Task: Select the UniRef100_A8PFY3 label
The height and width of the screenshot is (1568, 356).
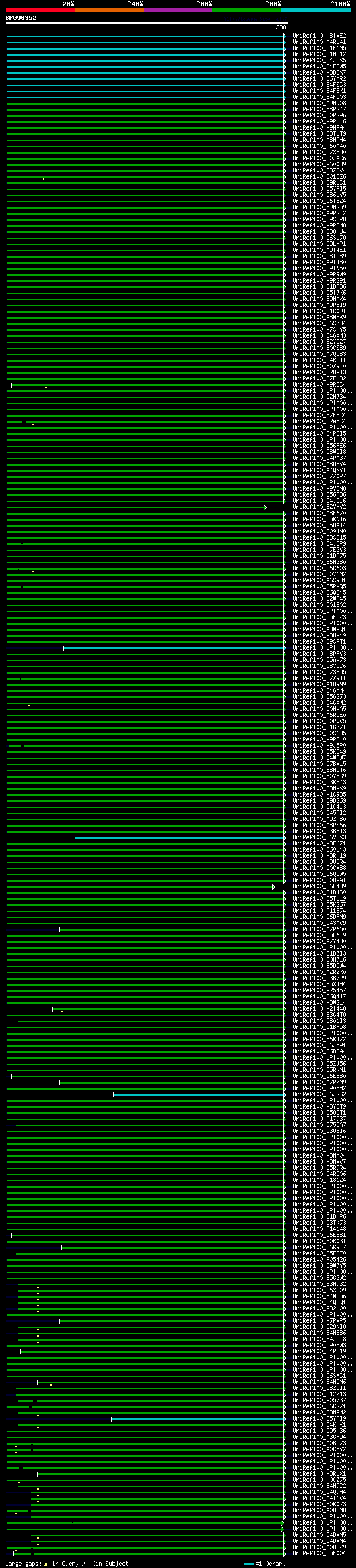Action: coord(319,654)
